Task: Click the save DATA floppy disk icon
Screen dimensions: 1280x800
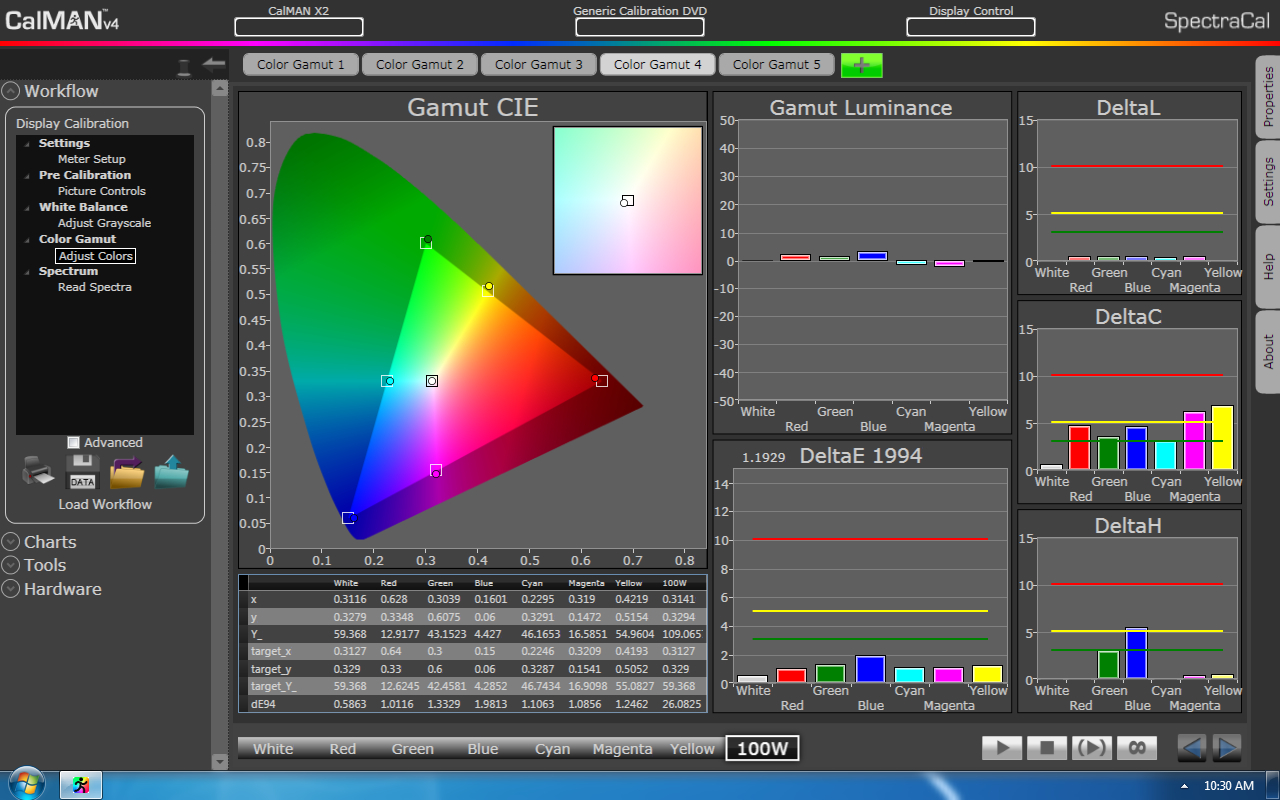Action: [x=82, y=472]
